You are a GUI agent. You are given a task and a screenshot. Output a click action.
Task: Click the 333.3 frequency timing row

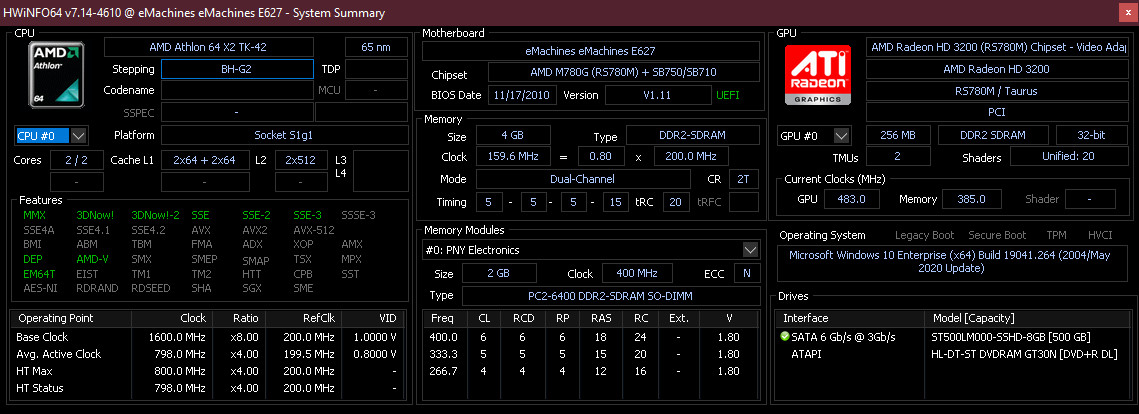point(591,354)
